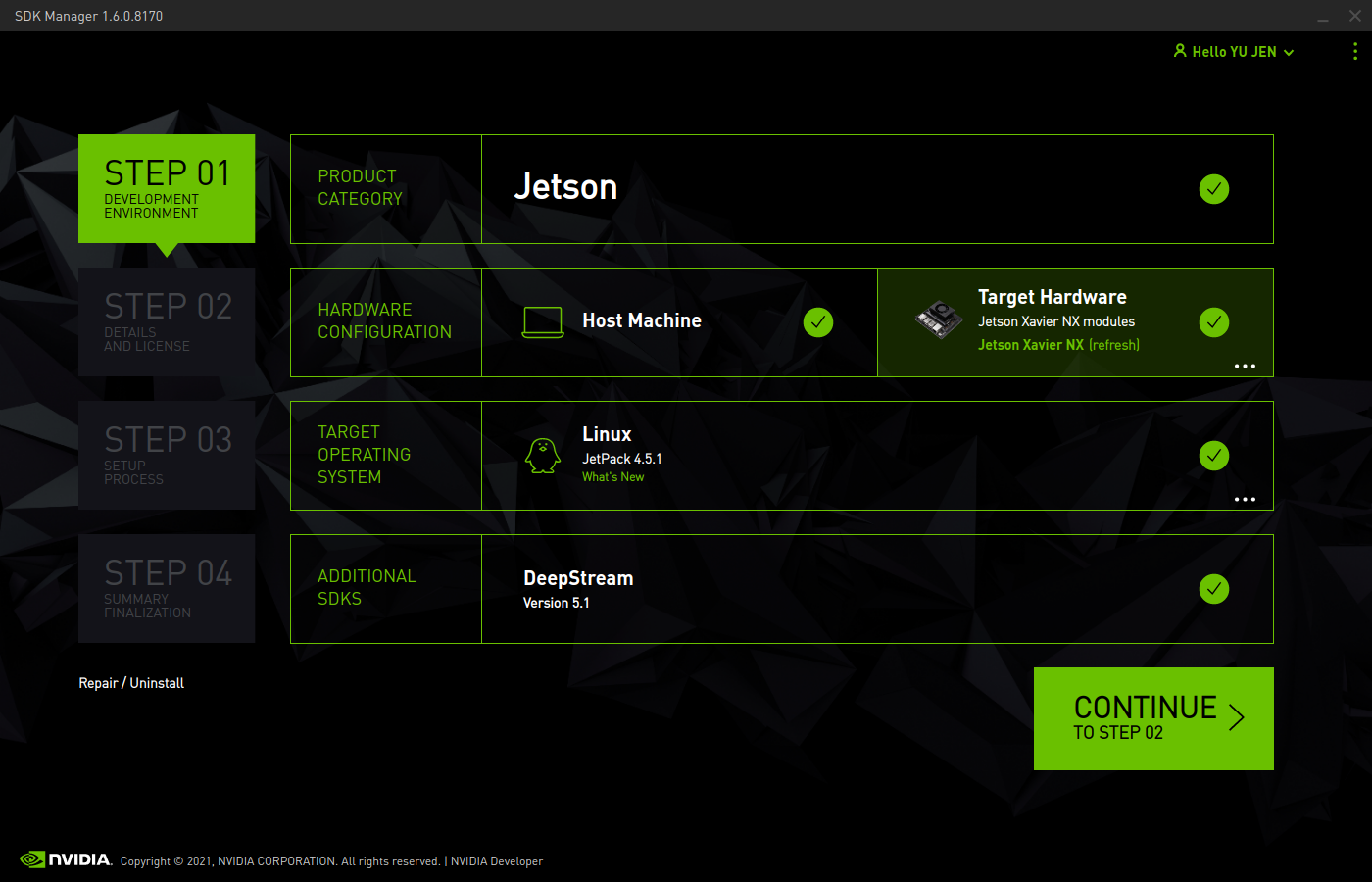Click the Jetson Xavier NX detected device text

click(x=1031, y=345)
